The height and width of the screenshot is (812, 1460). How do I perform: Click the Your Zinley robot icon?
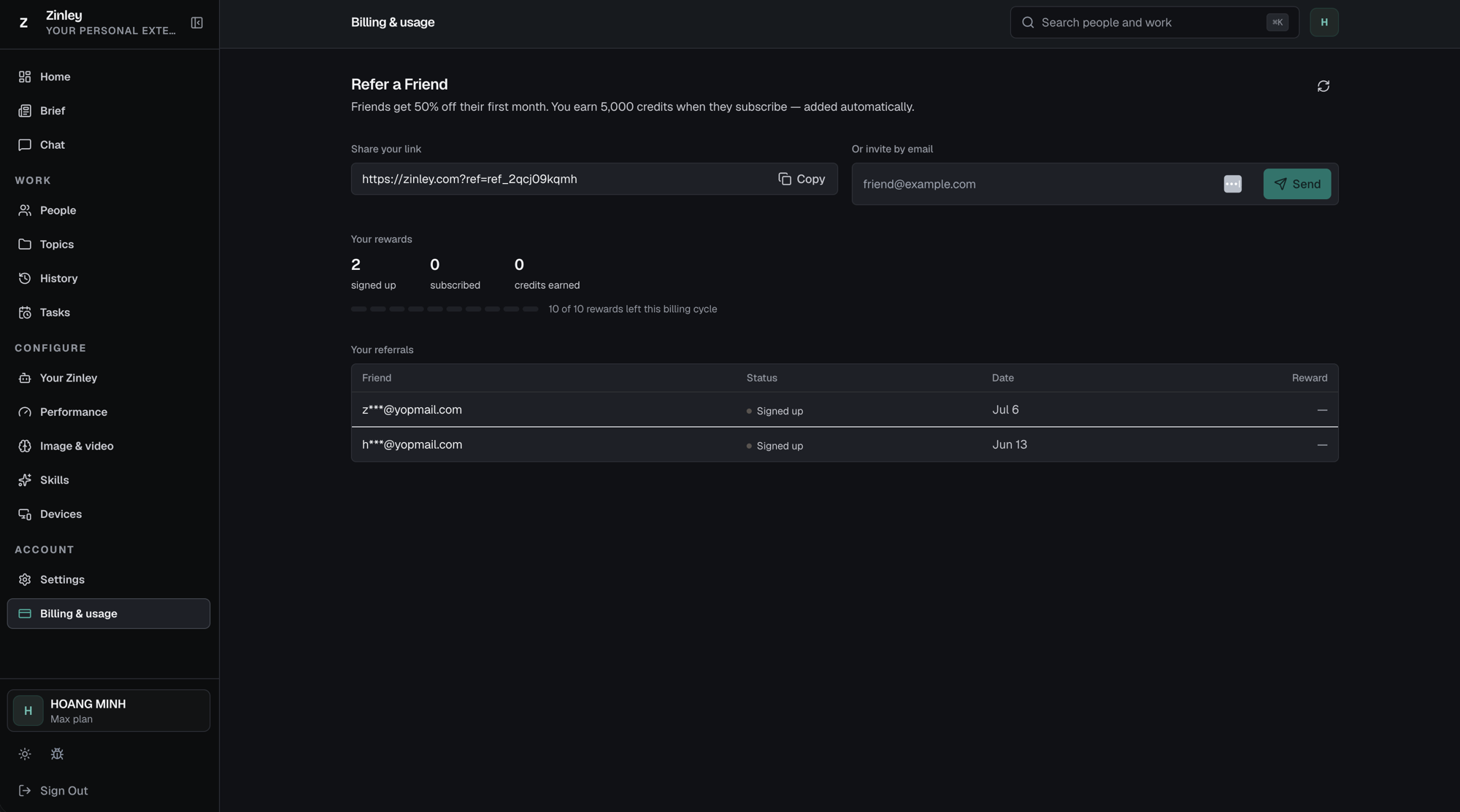click(x=25, y=378)
